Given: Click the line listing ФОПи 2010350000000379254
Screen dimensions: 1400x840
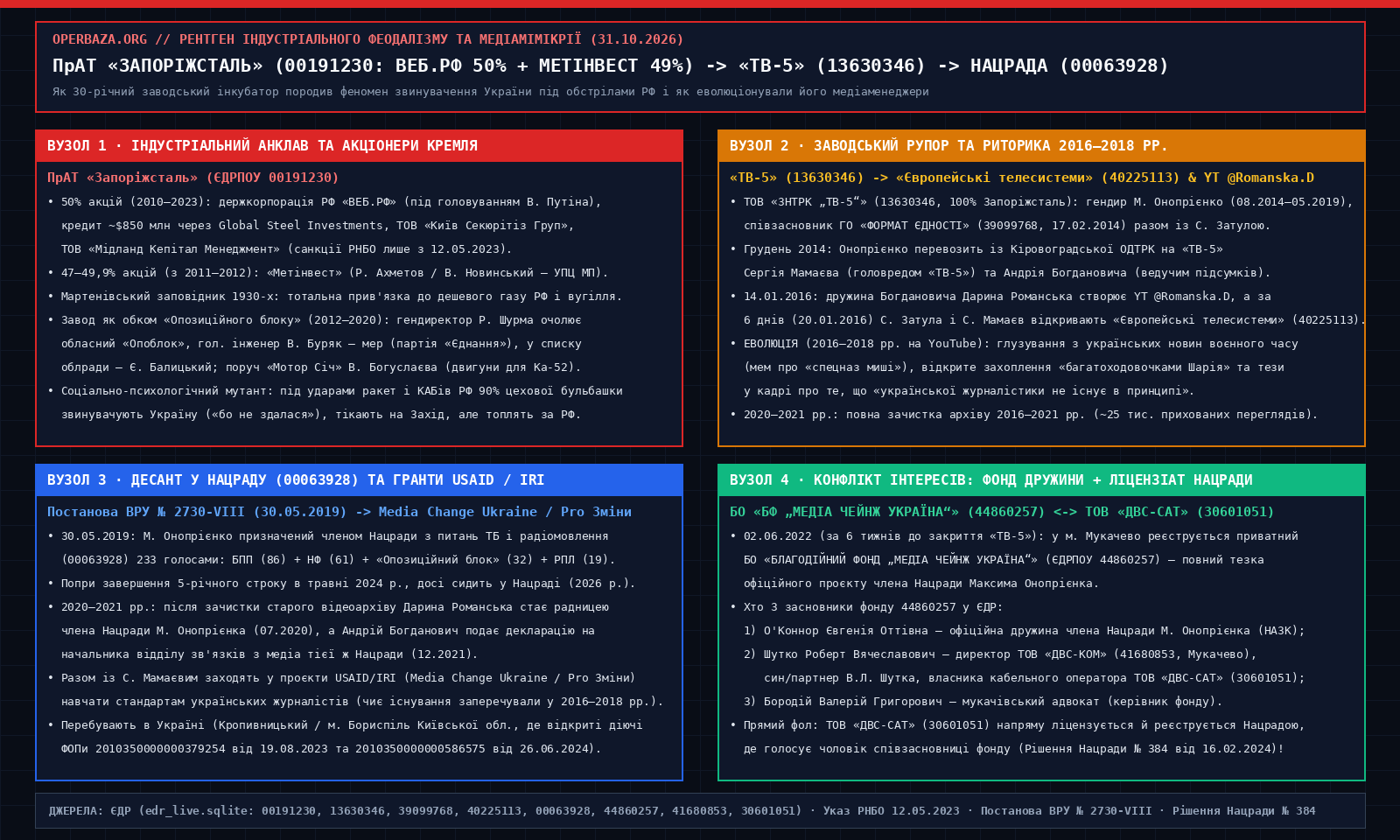Looking at the screenshot, I should coord(331,749).
